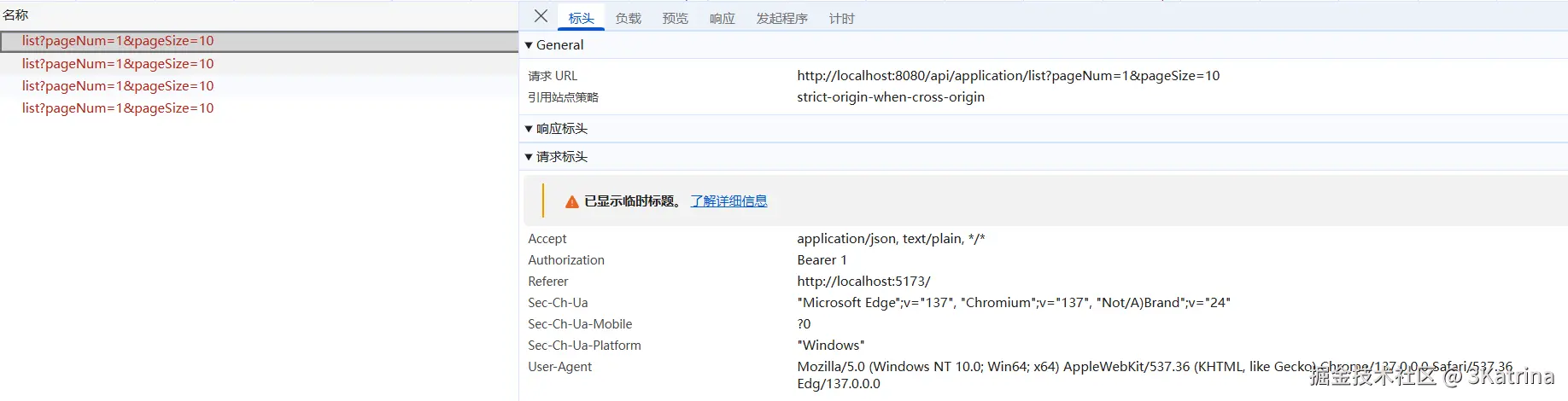The height and width of the screenshot is (401, 1568).
Task: Switch to the 标头 tab
Action: [581, 18]
